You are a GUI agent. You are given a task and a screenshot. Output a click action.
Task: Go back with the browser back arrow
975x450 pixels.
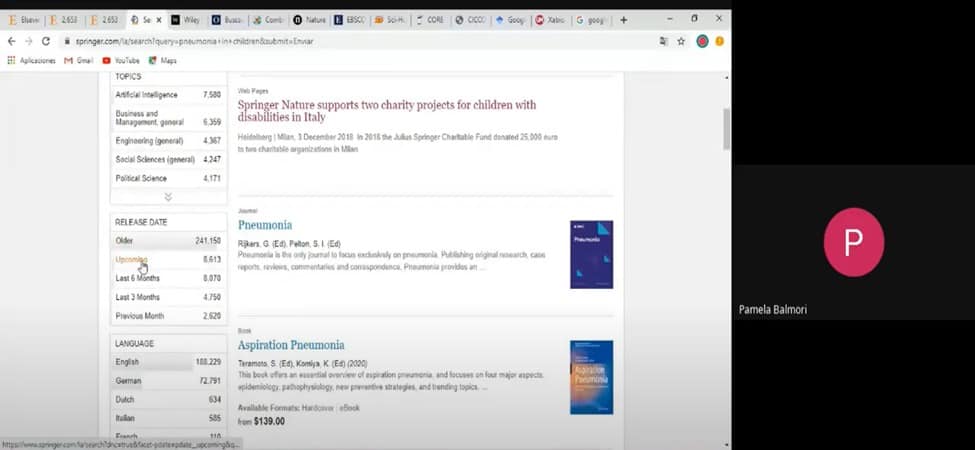(x=11, y=41)
